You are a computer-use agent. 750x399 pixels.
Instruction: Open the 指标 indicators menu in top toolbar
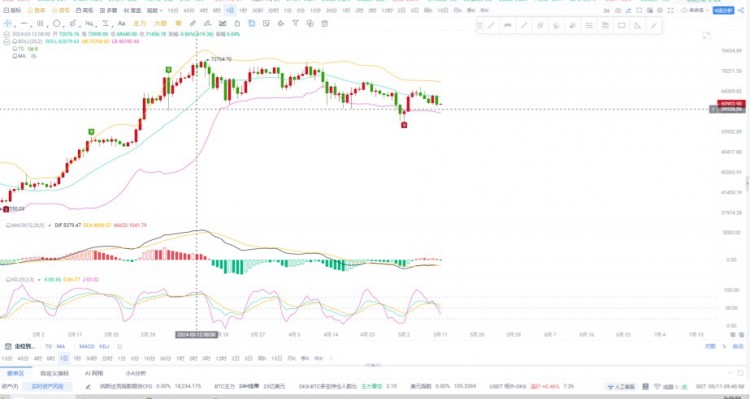(12, 10)
